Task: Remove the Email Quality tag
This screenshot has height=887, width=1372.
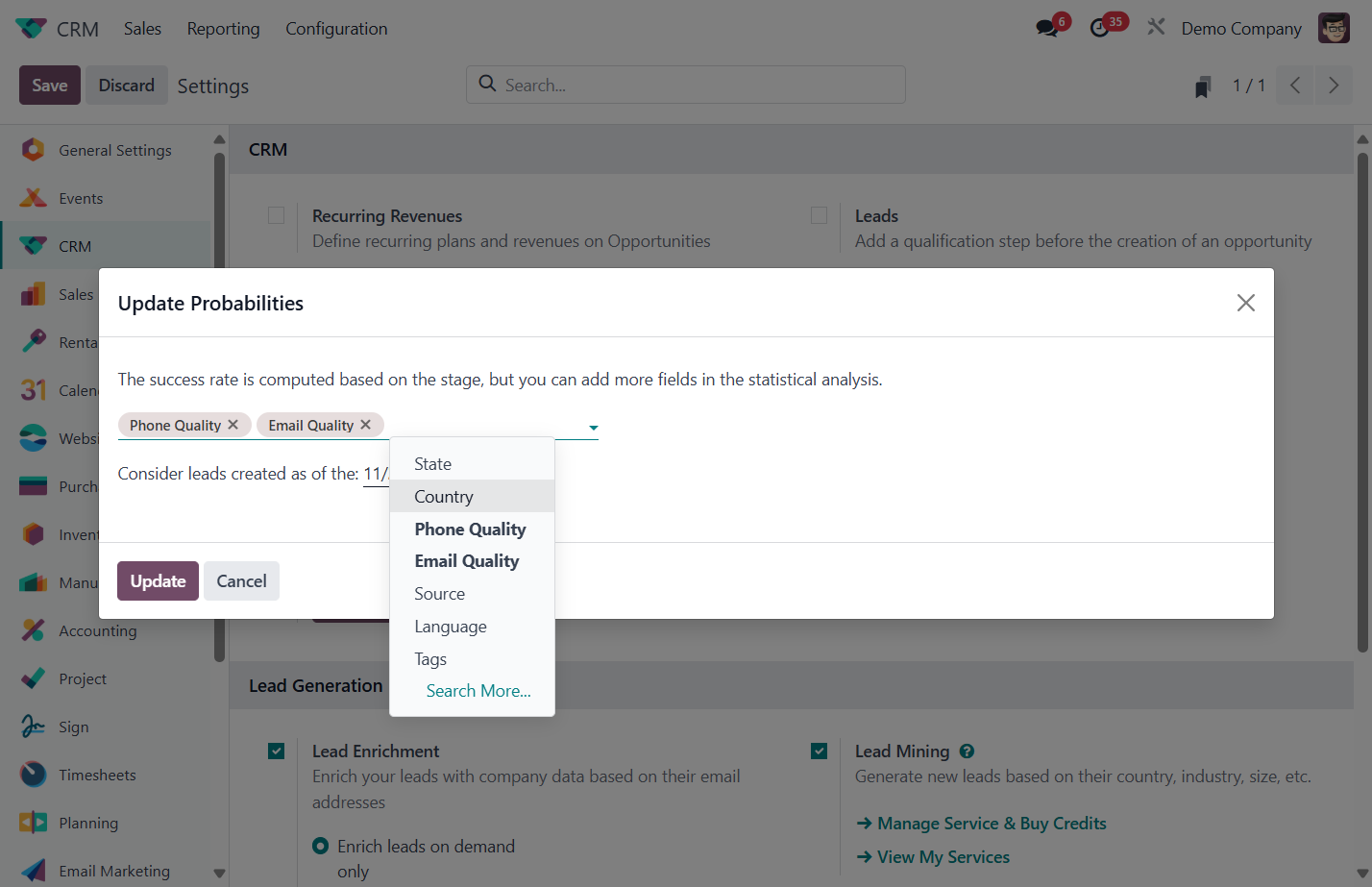Action: click(366, 425)
